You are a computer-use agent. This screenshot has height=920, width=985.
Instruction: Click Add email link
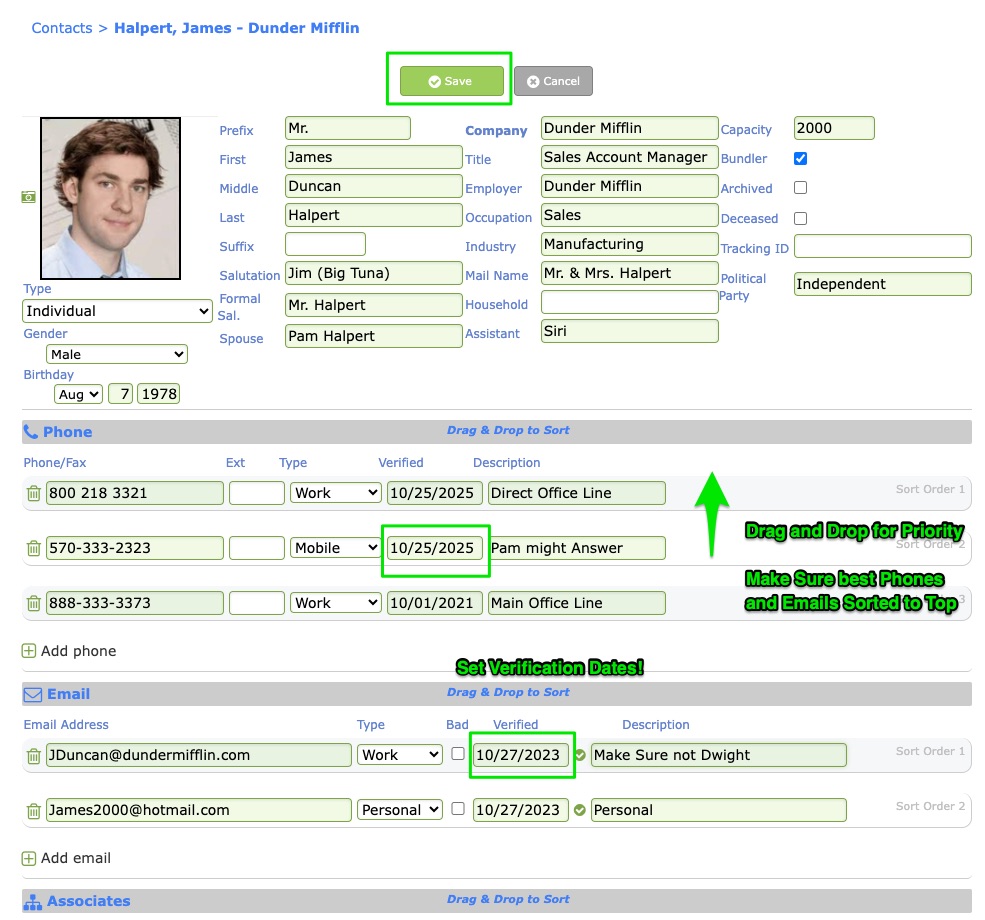(75, 858)
